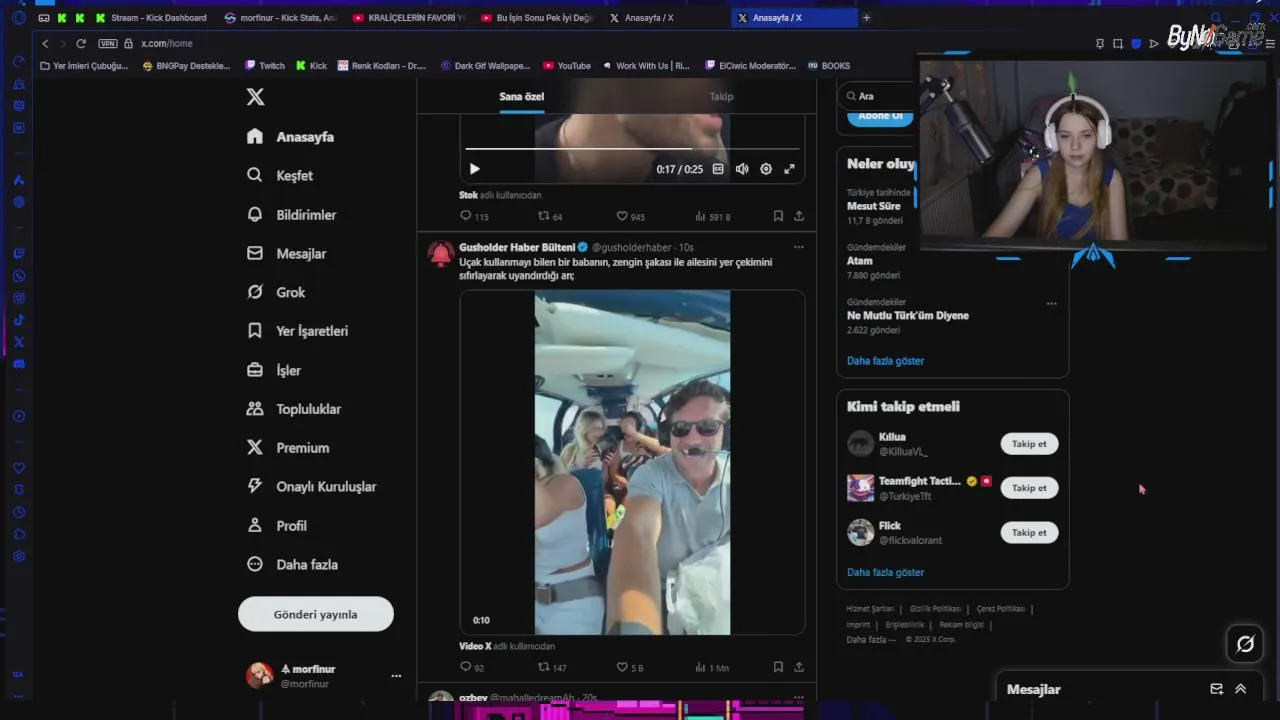Image resolution: width=1280 pixels, height=720 pixels.
Task: Toggle captions on the top video
Action: [x=718, y=169]
